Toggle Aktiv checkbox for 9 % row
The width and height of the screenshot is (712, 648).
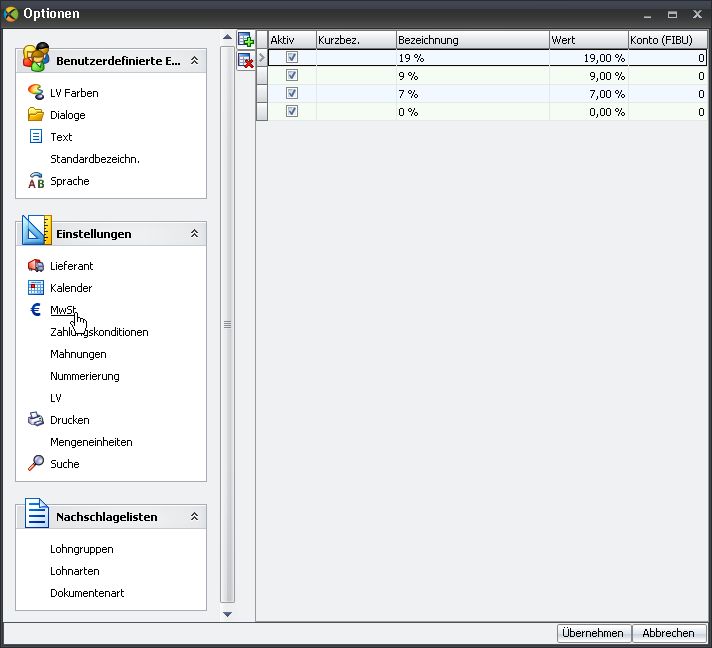[x=292, y=76]
